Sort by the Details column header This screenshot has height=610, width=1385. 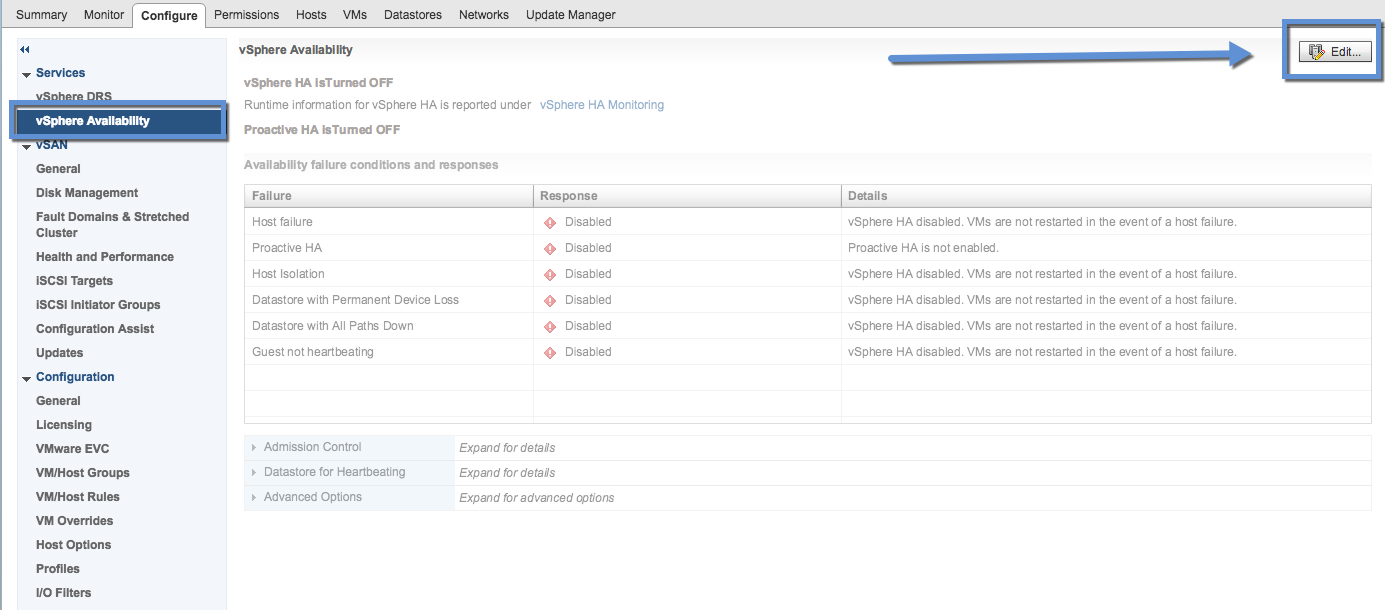click(1106, 196)
